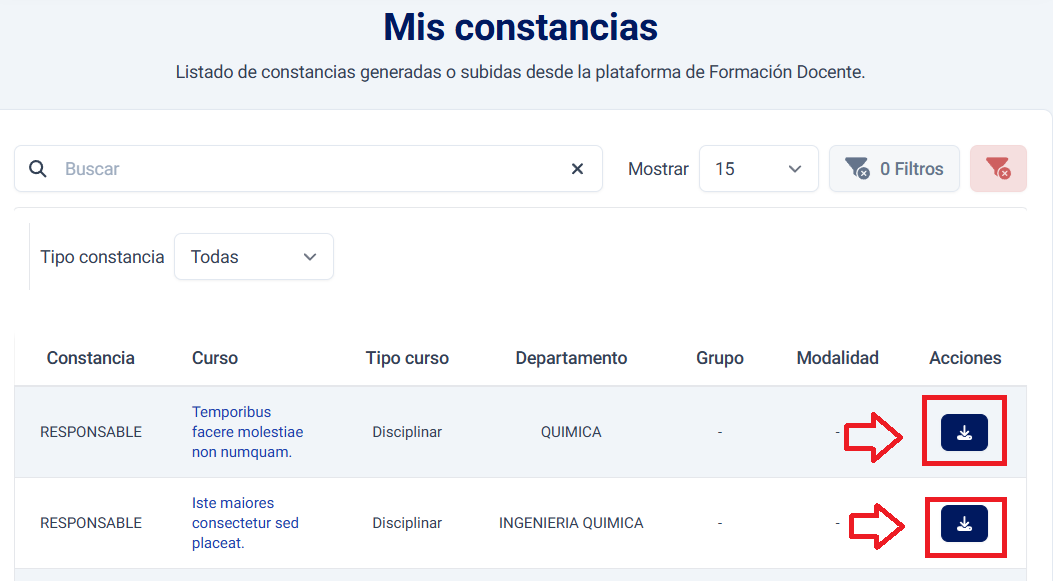Click RESPONSABLE in the QUIMICA row

[91, 432]
